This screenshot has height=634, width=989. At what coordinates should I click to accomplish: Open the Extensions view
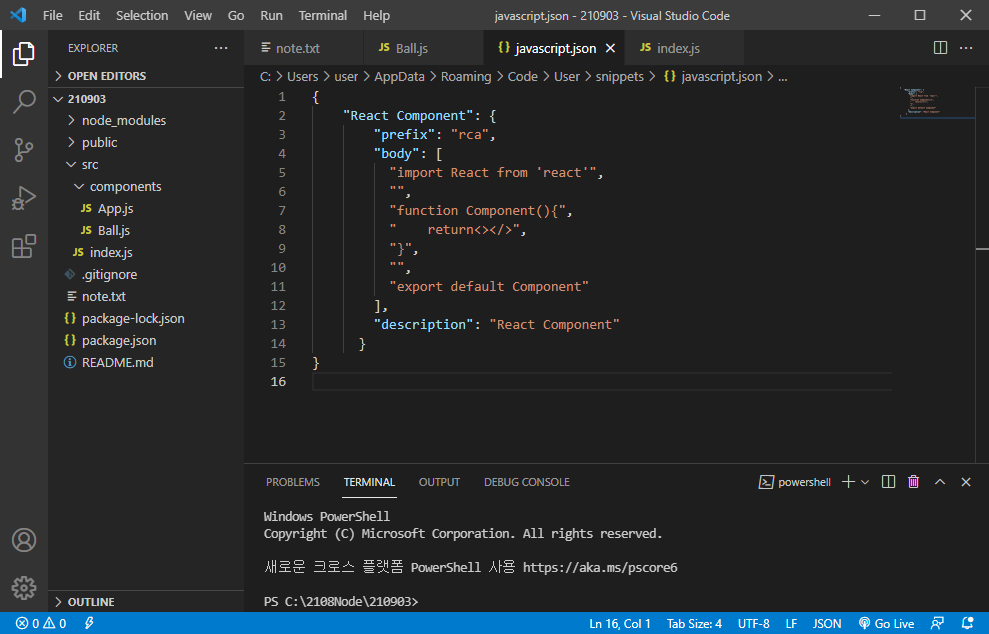23,246
